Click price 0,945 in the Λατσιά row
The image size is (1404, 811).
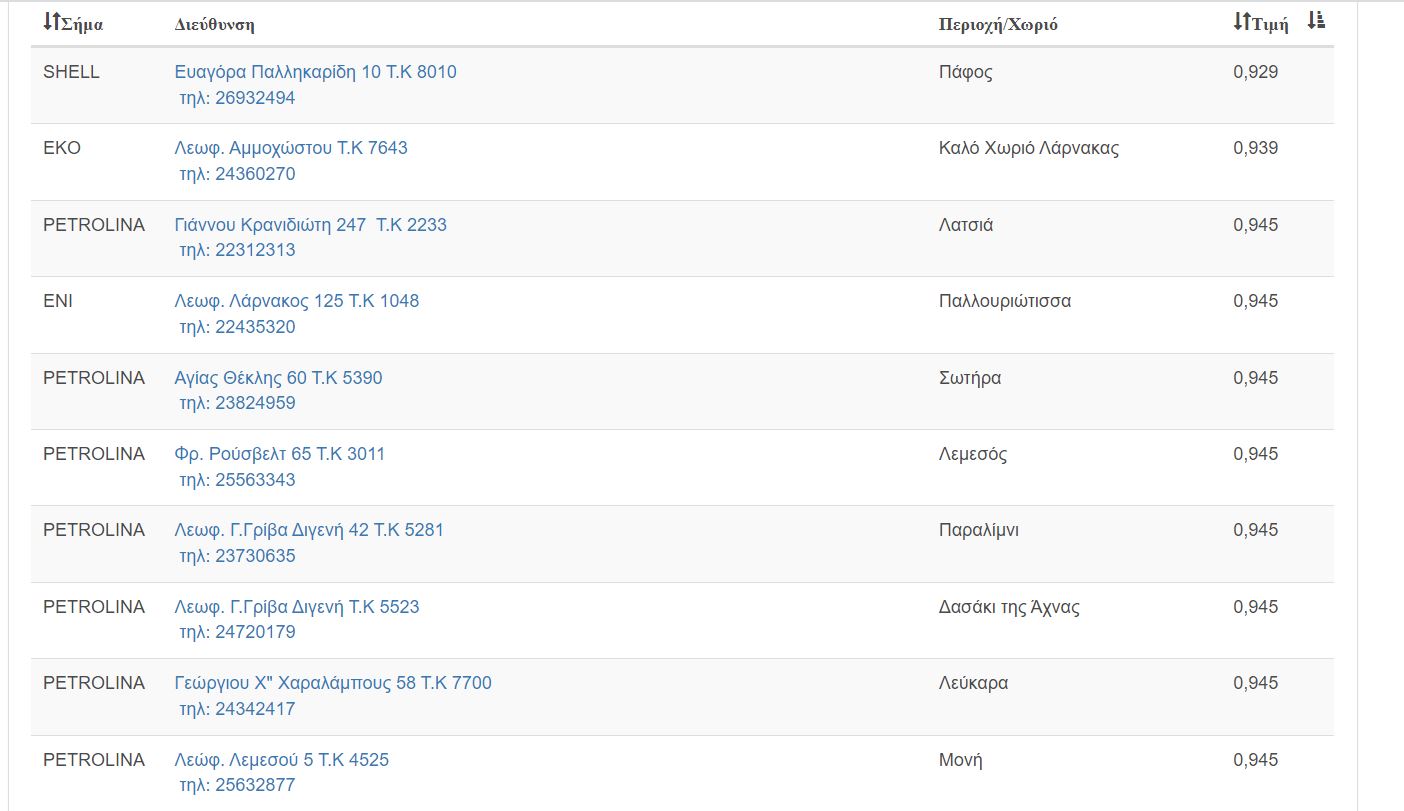pyautogui.click(x=1256, y=225)
